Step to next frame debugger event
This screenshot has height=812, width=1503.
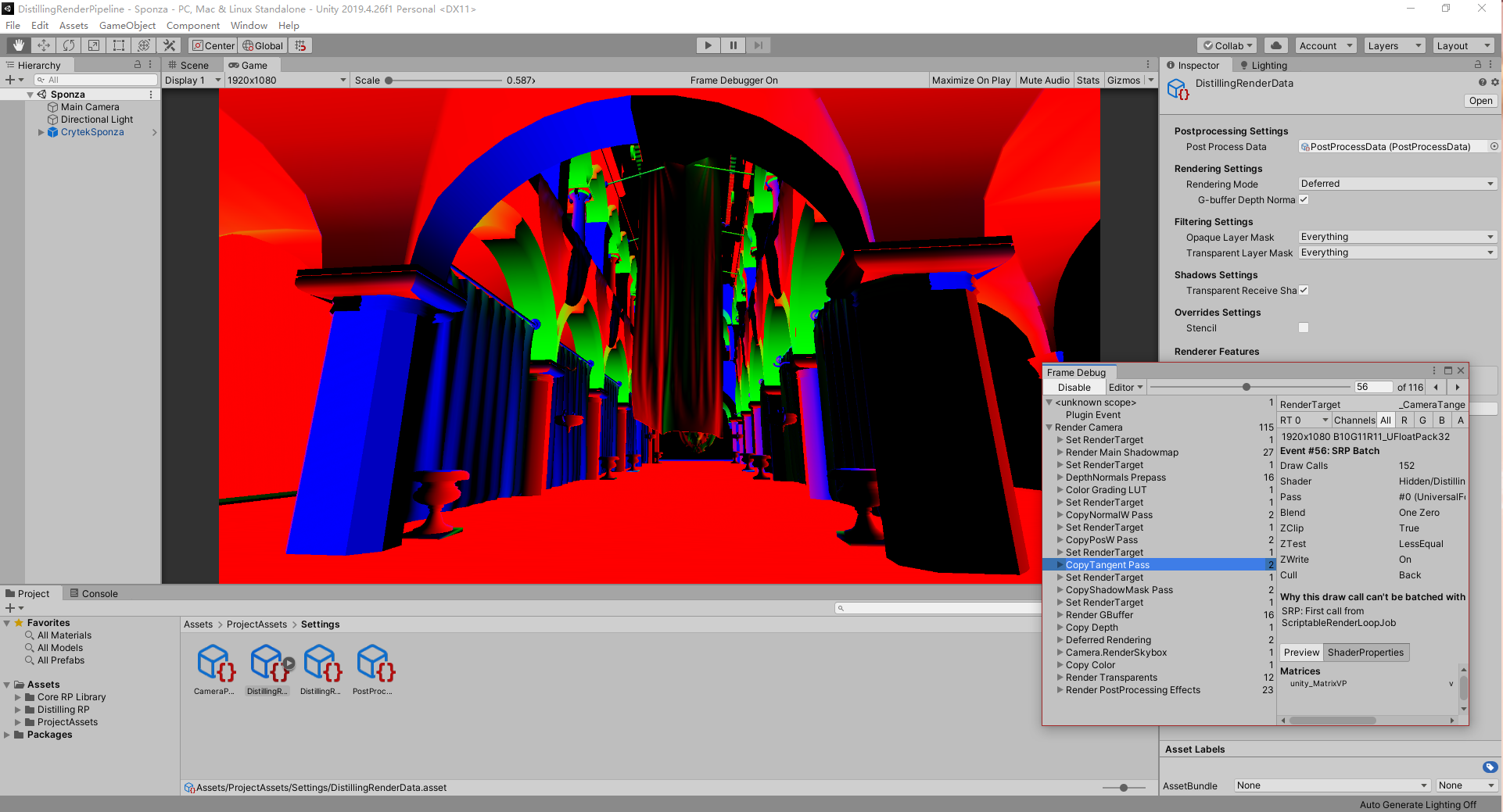click(x=1457, y=387)
